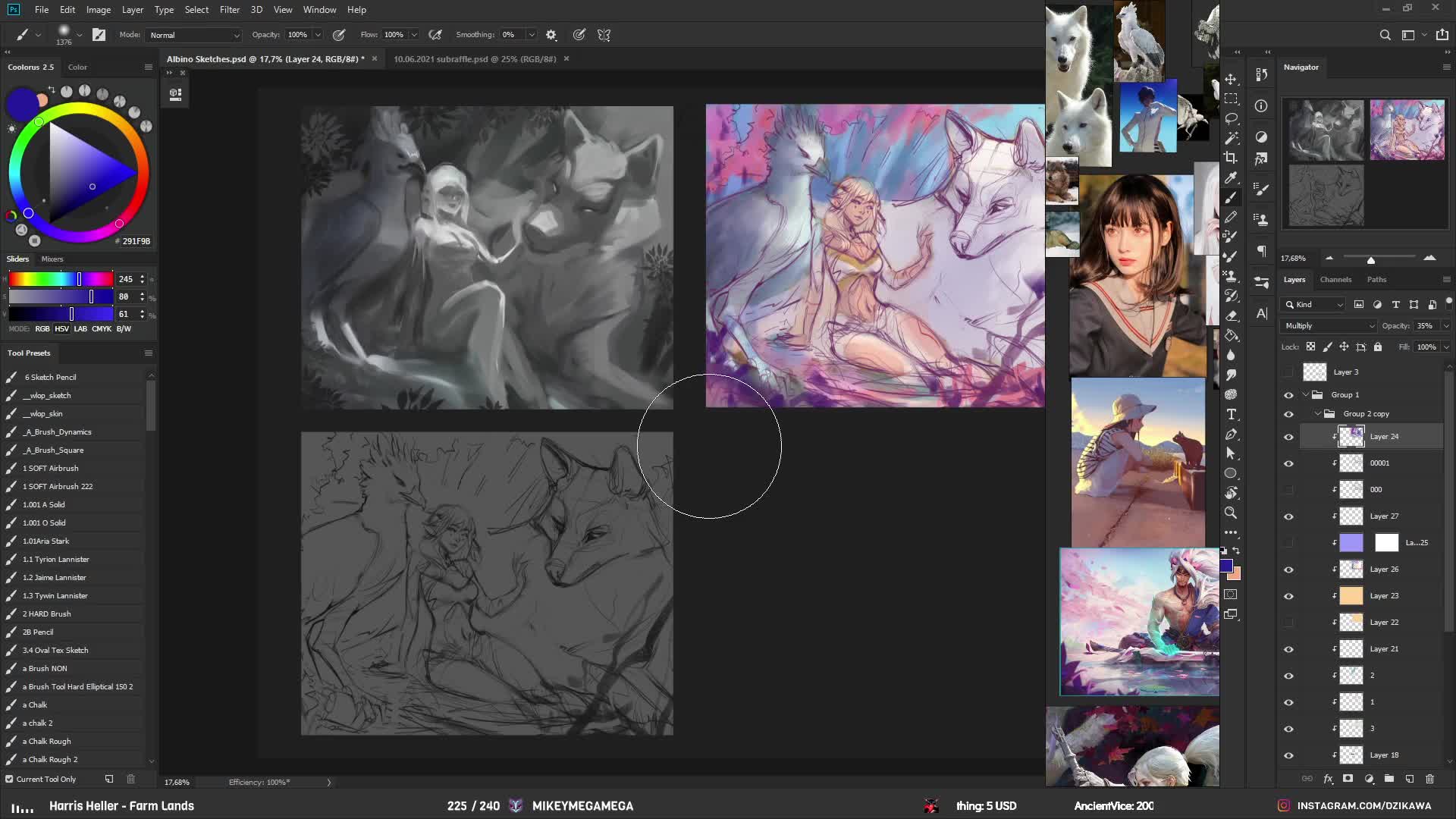
Task: Open the Properties info panel icon
Action: pos(1261,106)
